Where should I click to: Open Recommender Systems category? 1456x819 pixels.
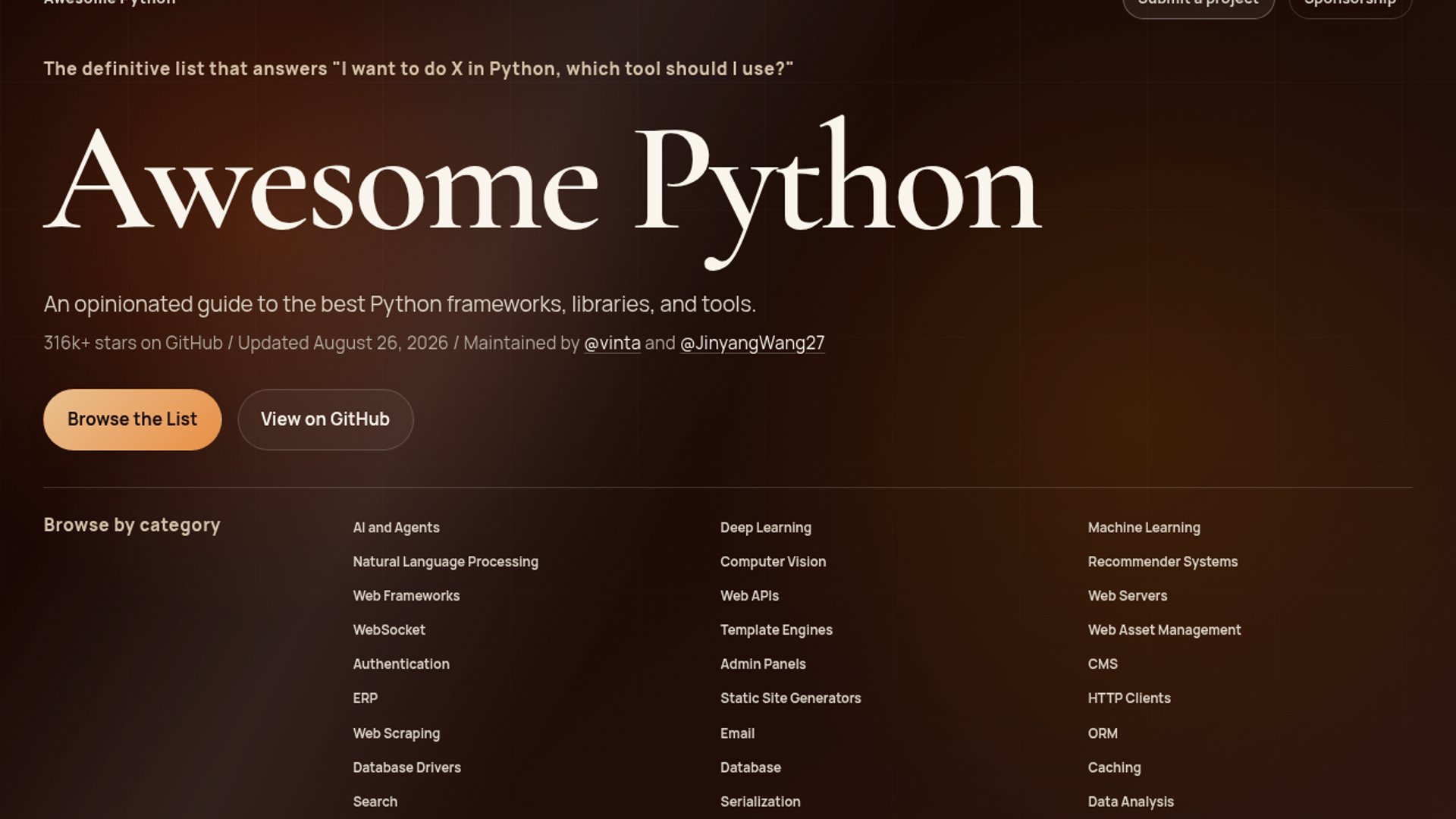(x=1163, y=562)
